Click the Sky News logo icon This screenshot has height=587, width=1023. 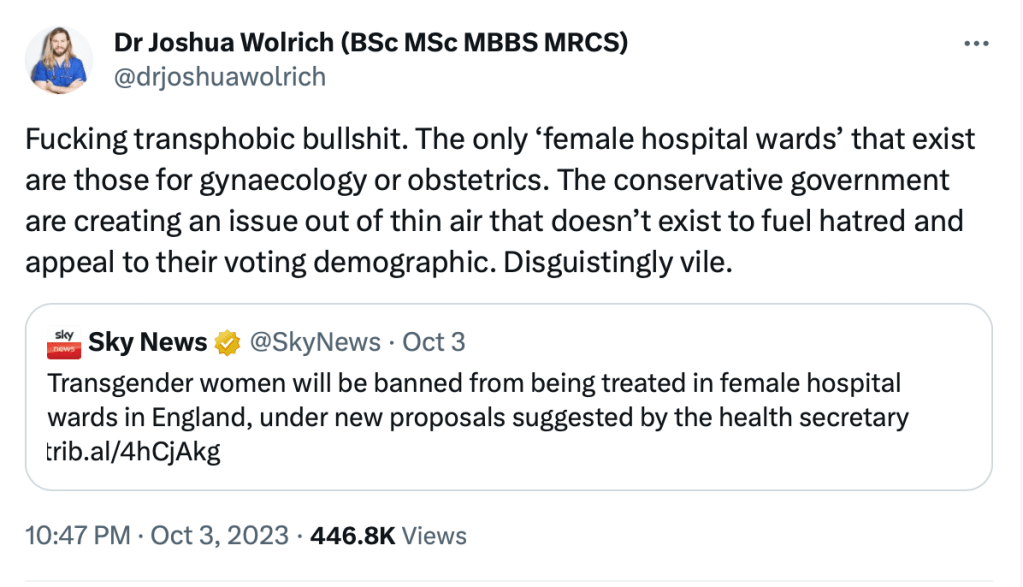pyautogui.click(x=63, y=343)
